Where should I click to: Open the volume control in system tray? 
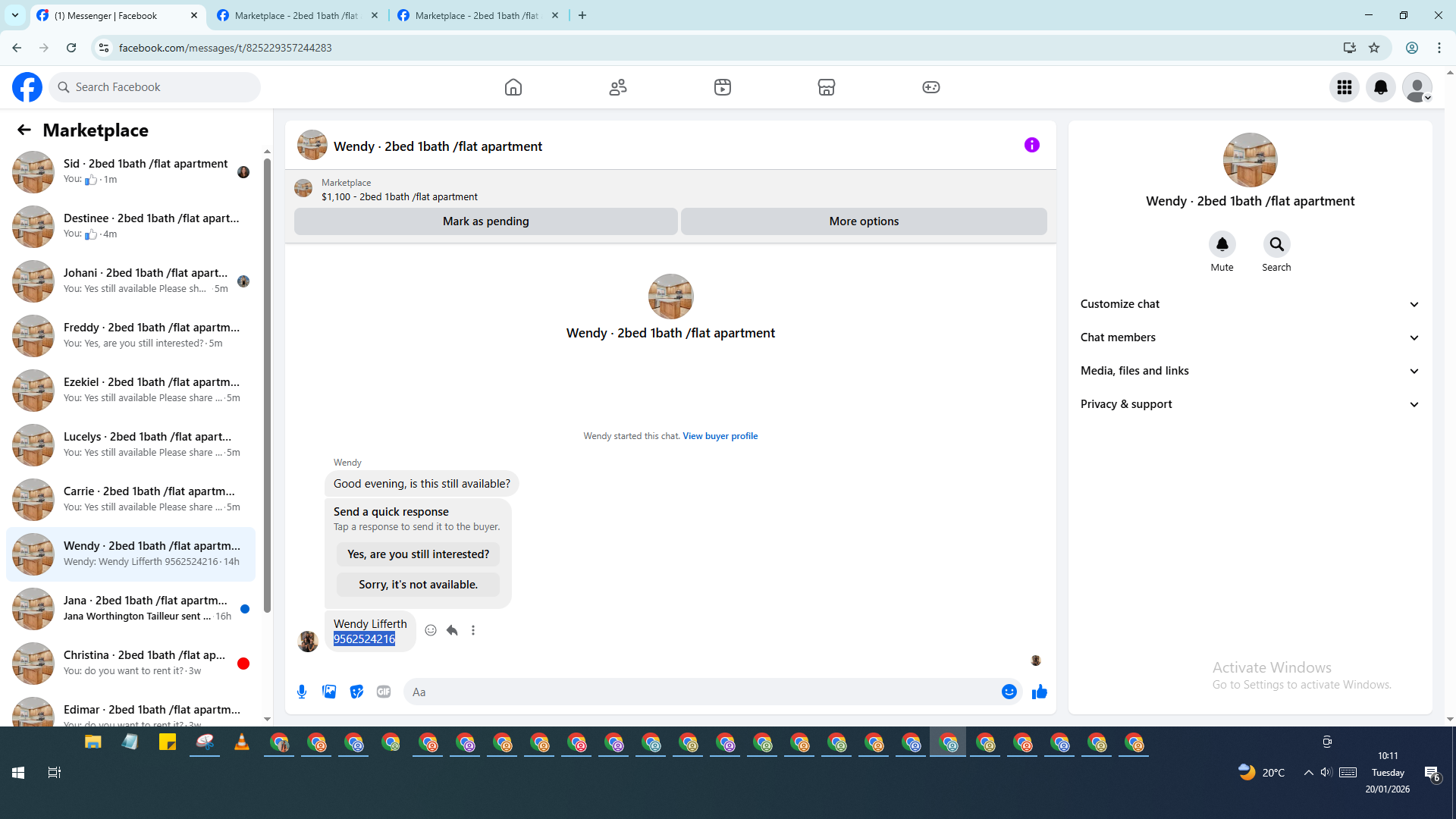[x=1326, y=773]
